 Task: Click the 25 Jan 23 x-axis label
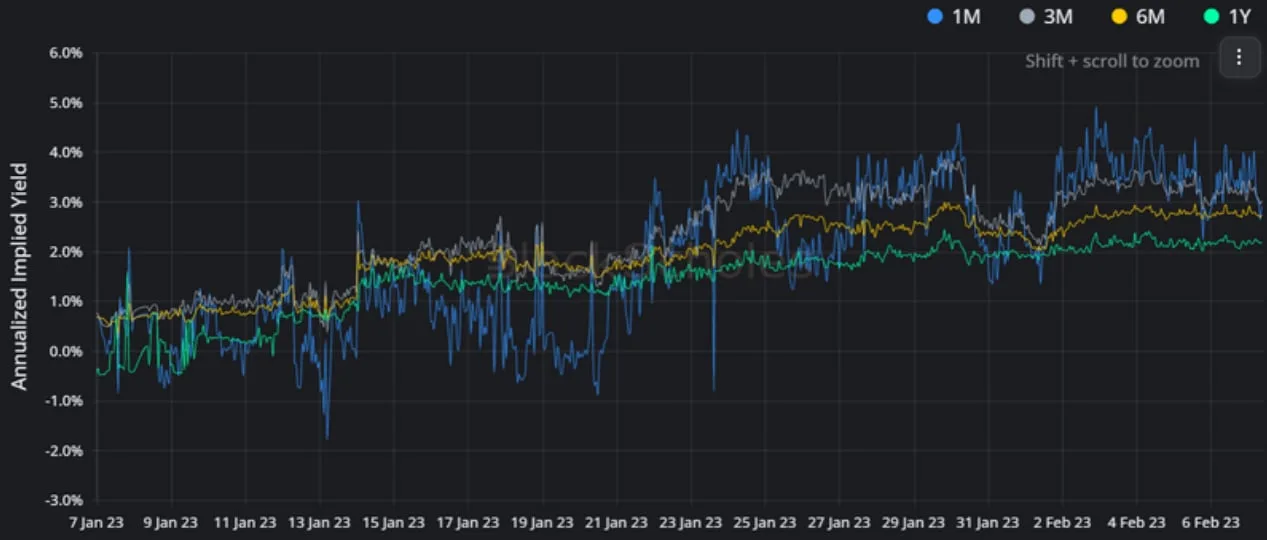point(765,522)
